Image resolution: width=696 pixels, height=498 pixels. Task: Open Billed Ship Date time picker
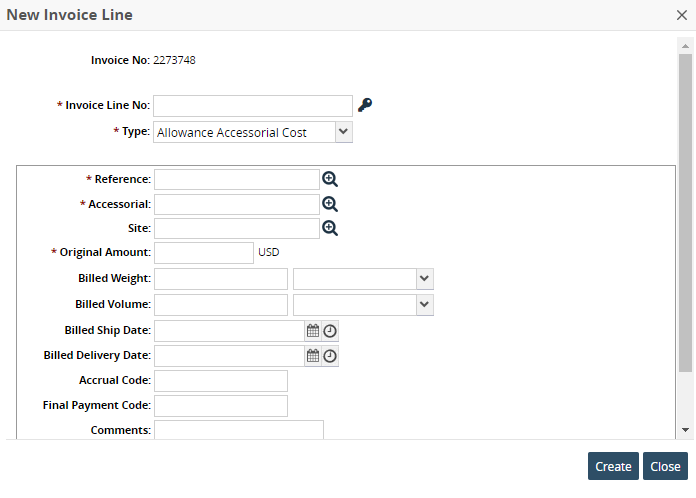point(330,331)
